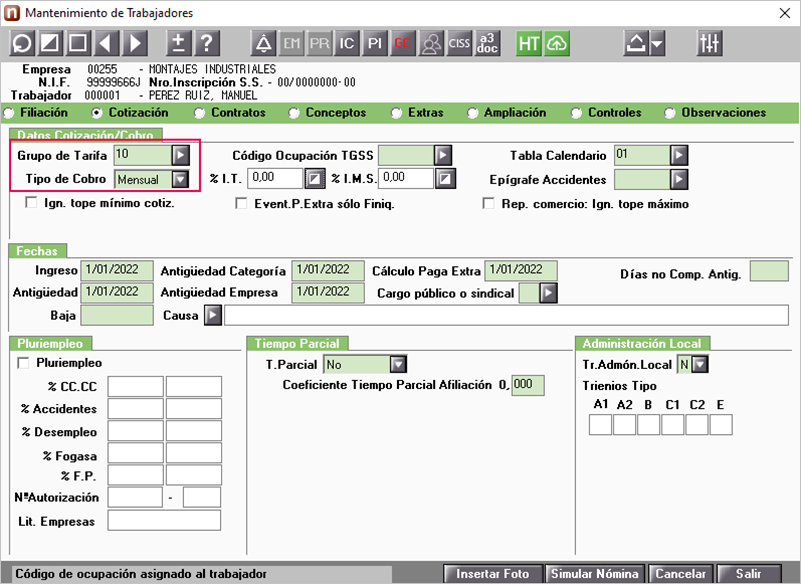
Task: Click the green HT toolbar icon
Action: point(529,43)
